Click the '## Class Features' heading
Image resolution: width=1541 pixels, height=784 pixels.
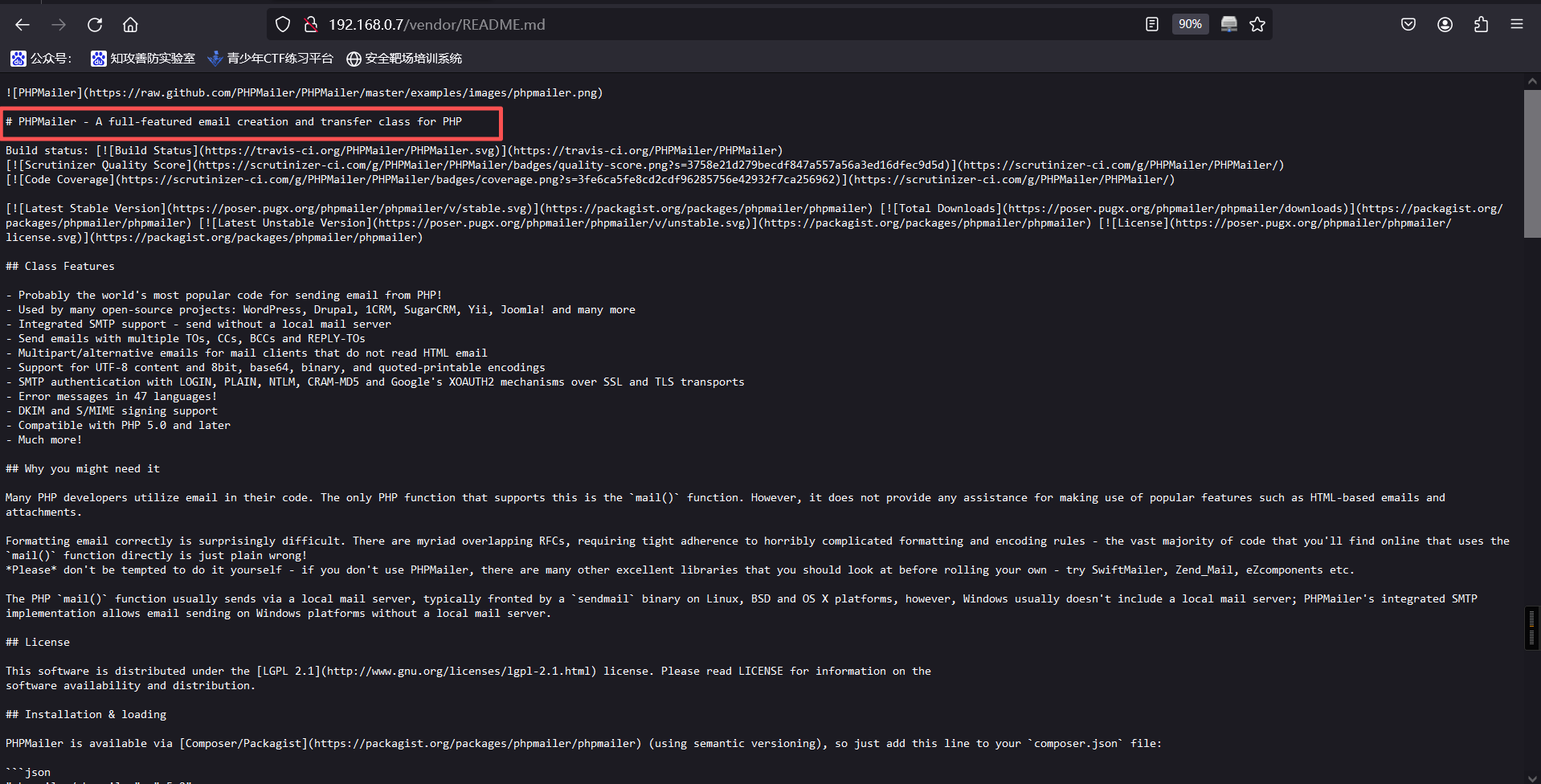(60, 267)
